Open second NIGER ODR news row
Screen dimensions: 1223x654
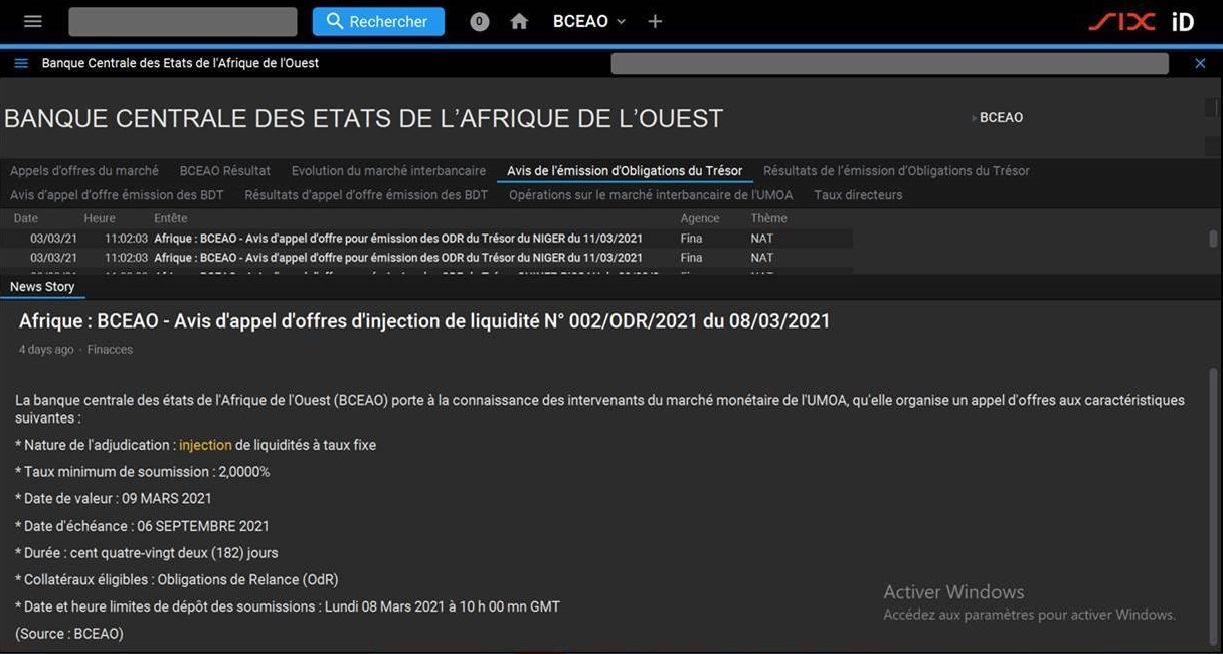(426, 258)
